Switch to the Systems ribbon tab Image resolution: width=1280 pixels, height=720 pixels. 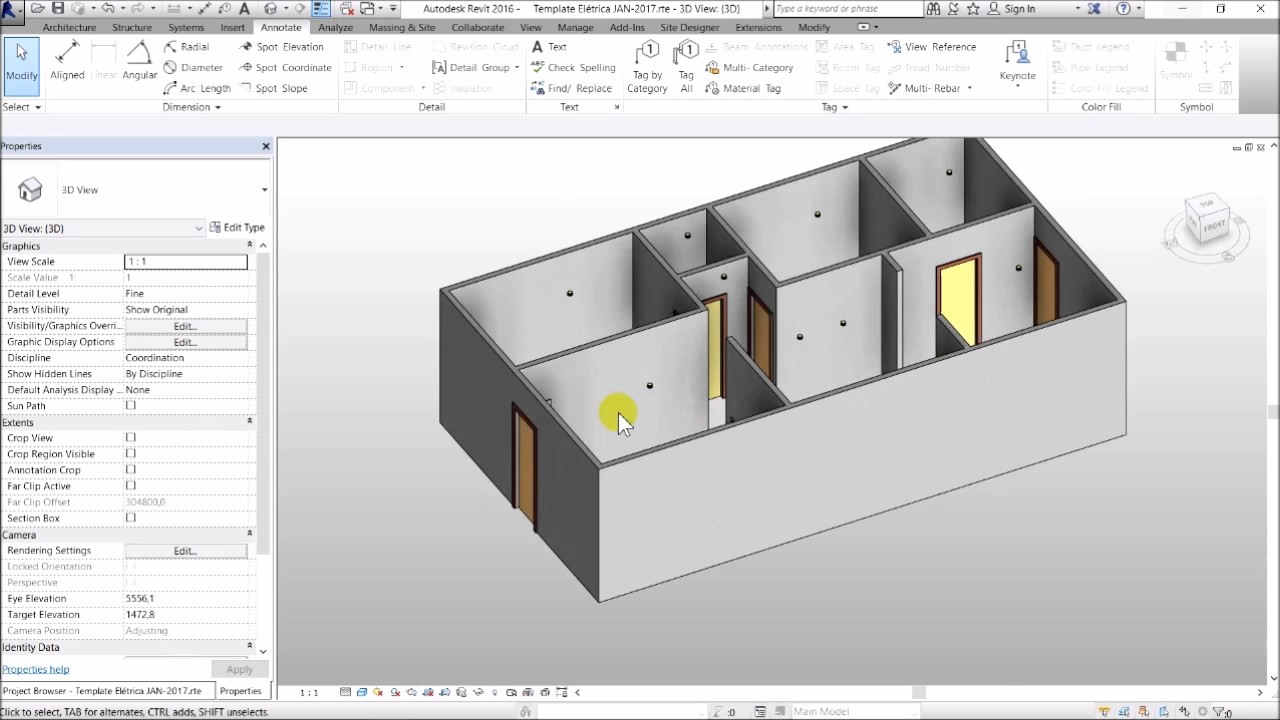pyautogui.click(x=186, y=27)
